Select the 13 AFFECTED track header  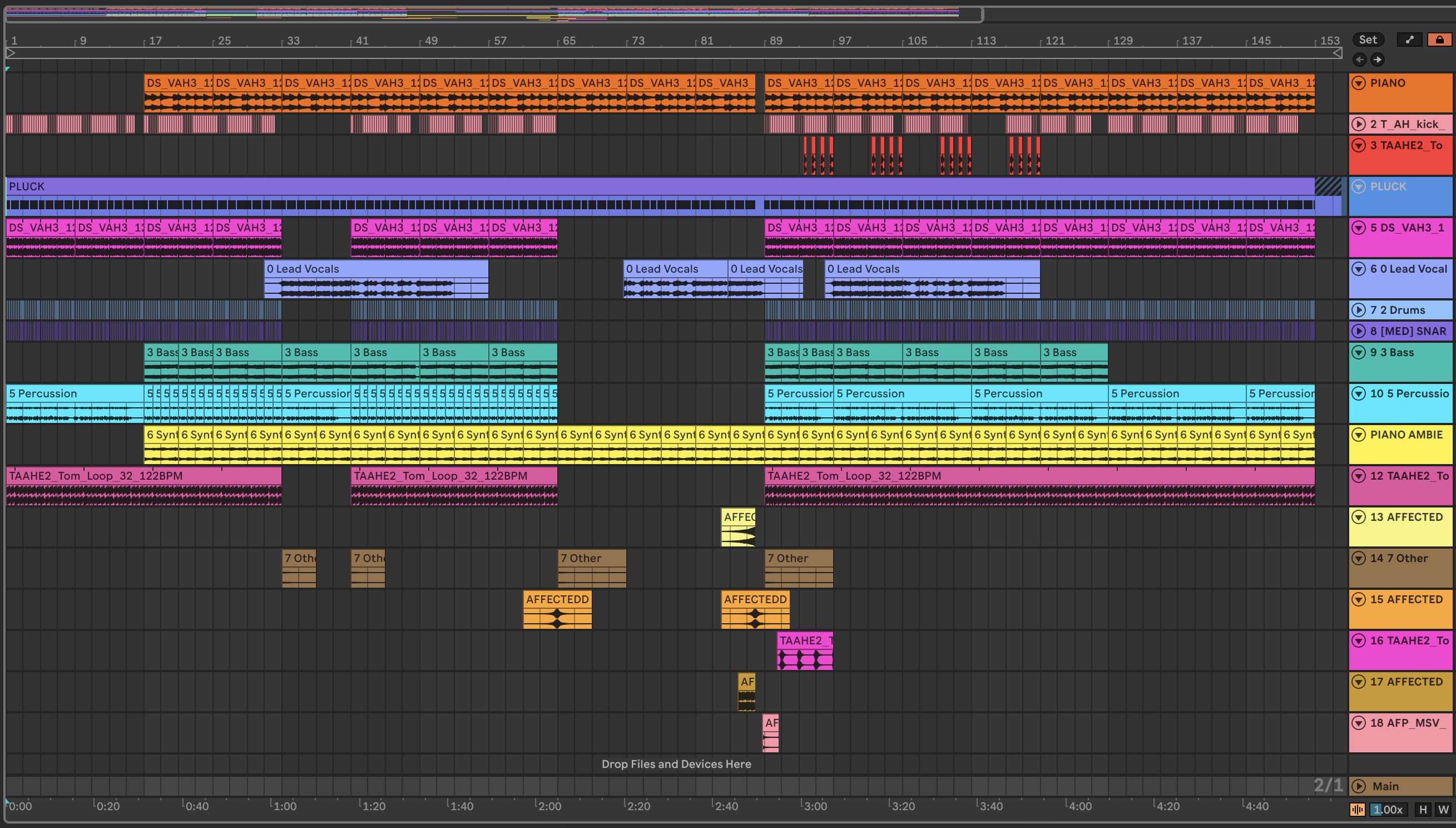tap(1406, 517)
